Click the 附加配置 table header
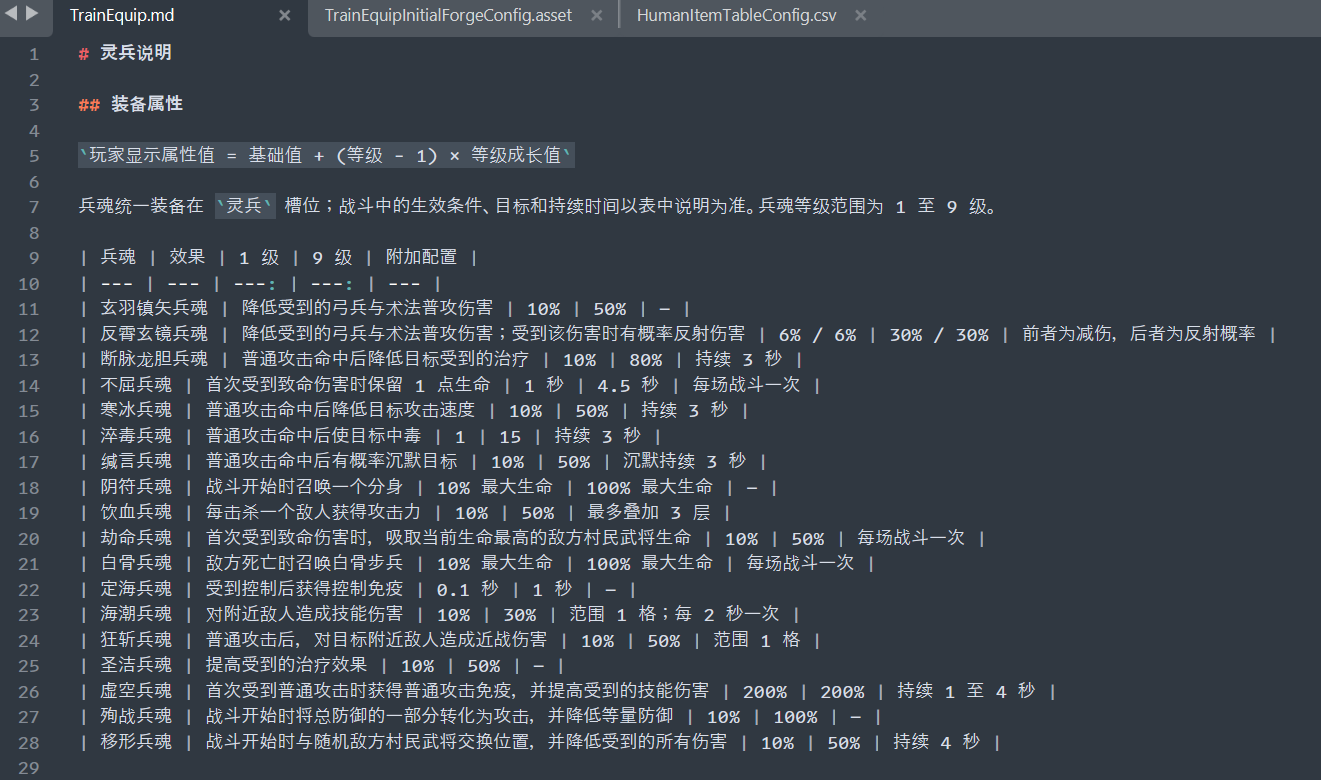Image resolution: width=1321 pixels, height=780 pixels. tap(421, 258)
